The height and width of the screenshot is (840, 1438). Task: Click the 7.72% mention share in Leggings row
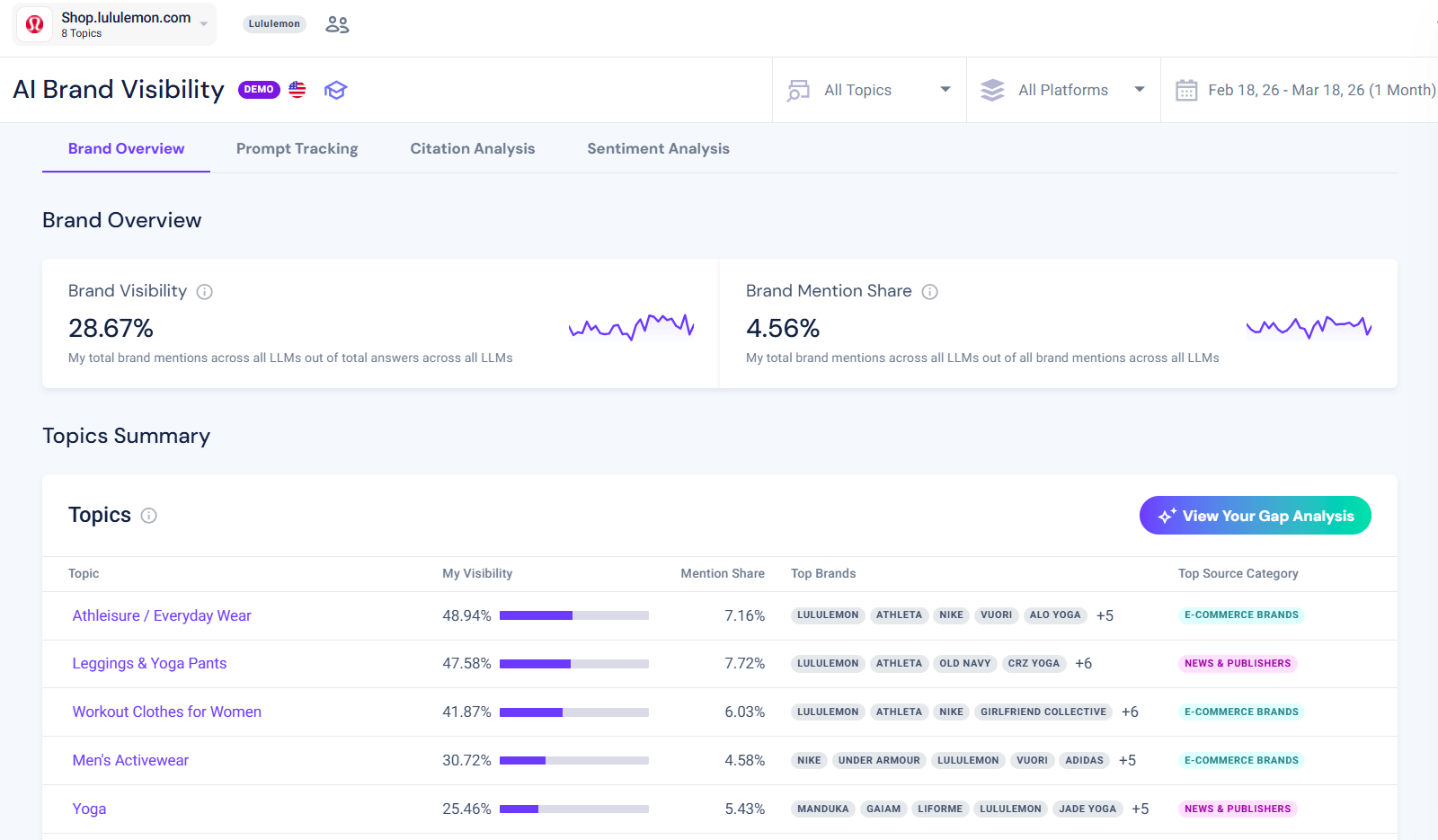[745, 664]
